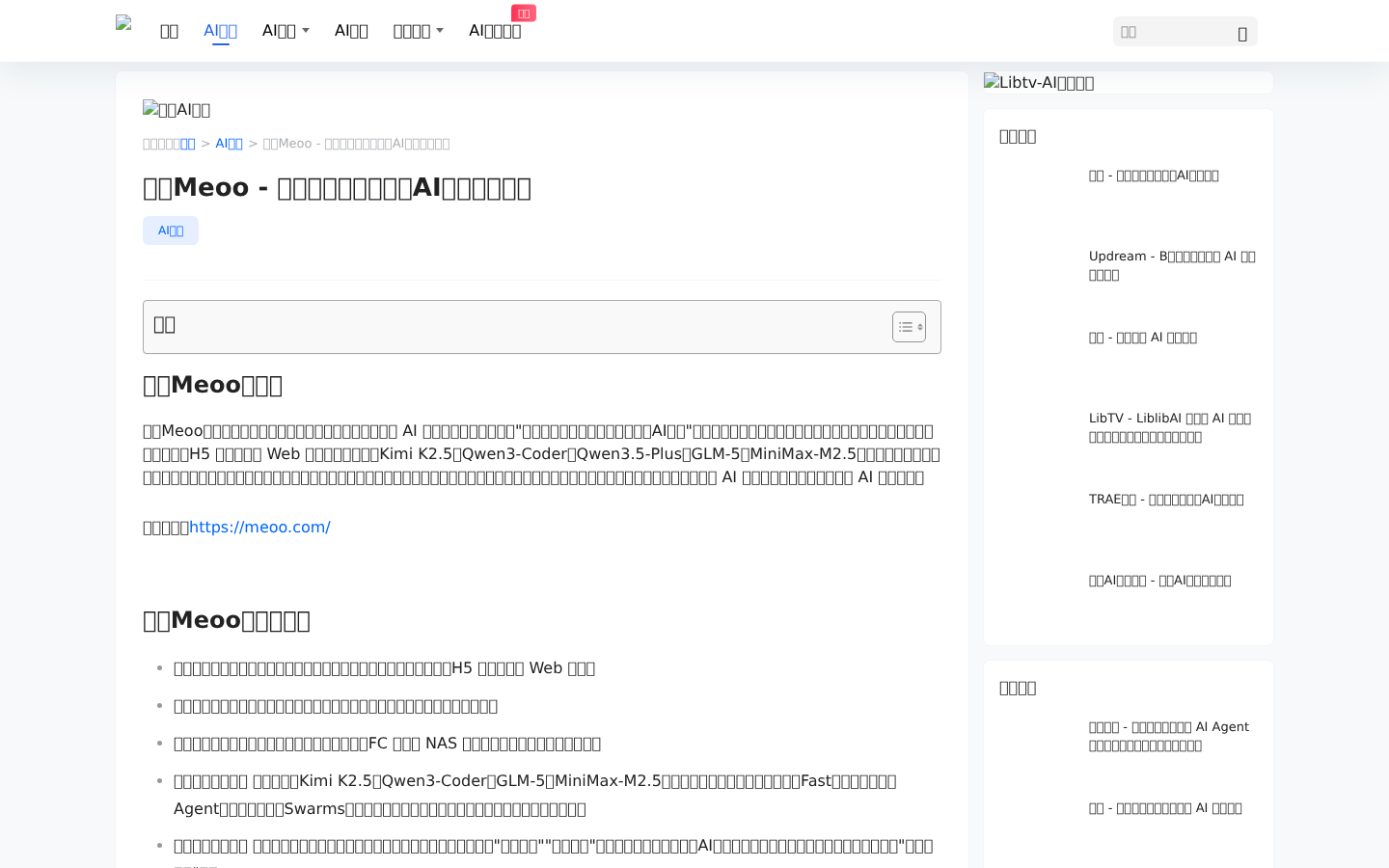Open the AI nav item between the dropdowns

tap(351, 31)
